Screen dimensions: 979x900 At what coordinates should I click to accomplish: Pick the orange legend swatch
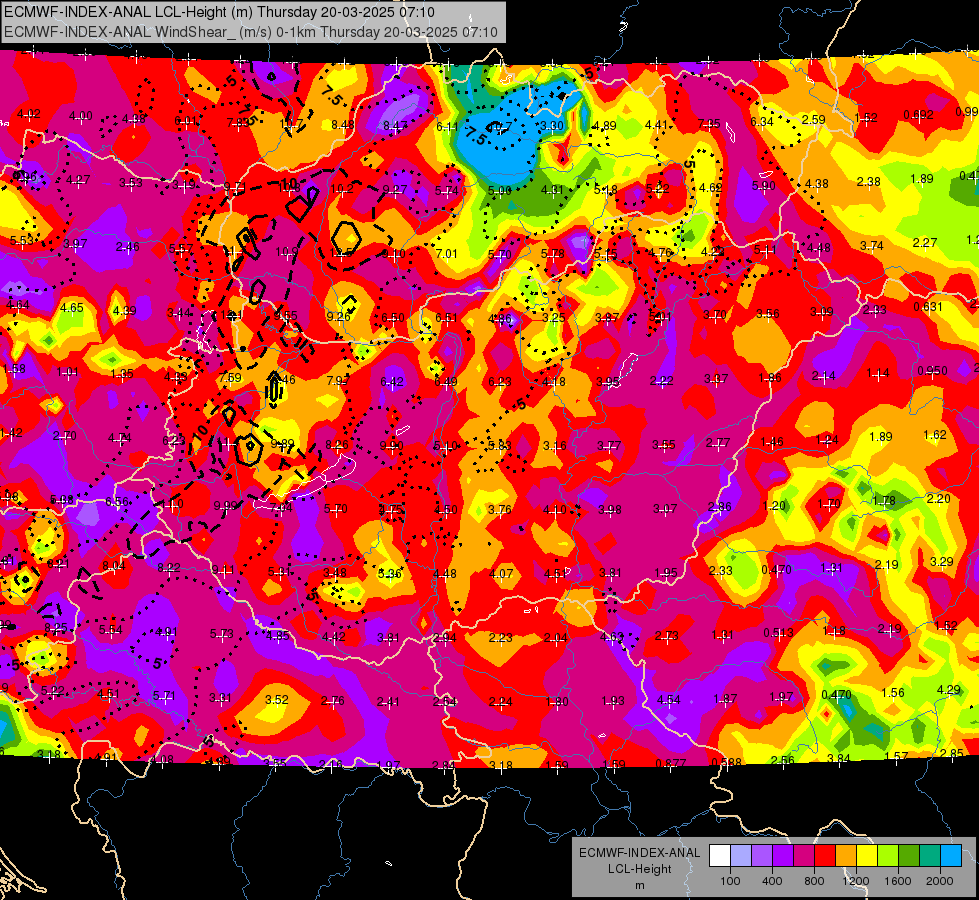[845, 856]
